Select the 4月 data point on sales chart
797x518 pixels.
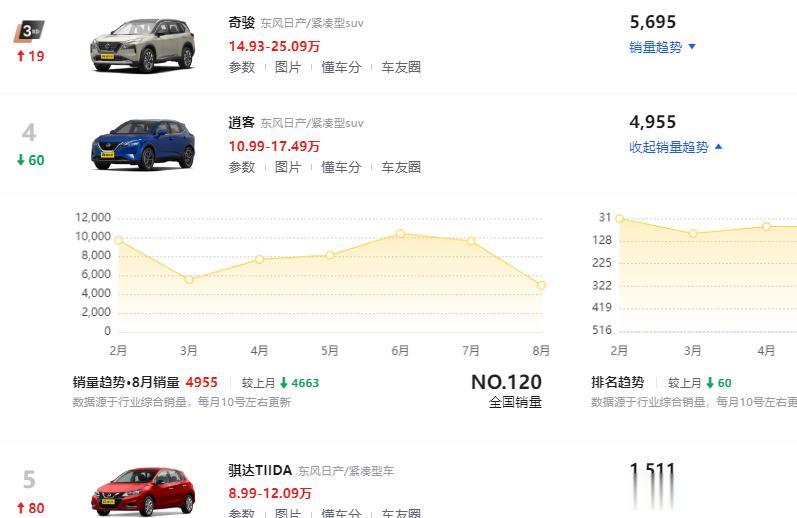pos(259,259)
